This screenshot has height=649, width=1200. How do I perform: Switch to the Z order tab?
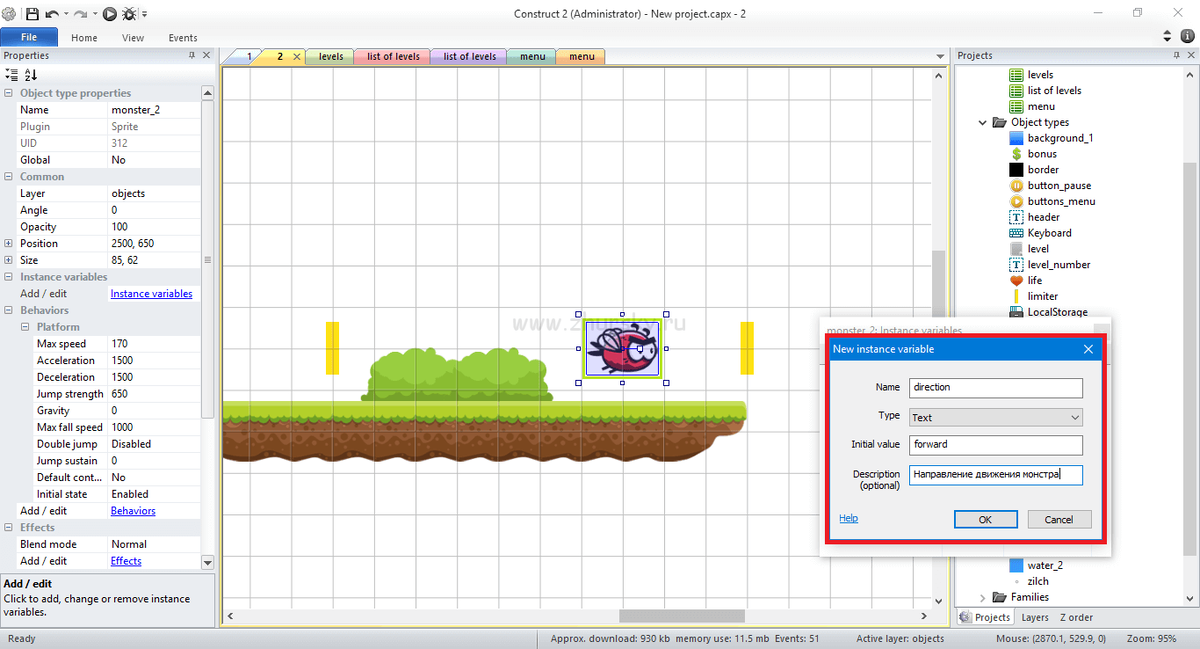[1076, 618]
